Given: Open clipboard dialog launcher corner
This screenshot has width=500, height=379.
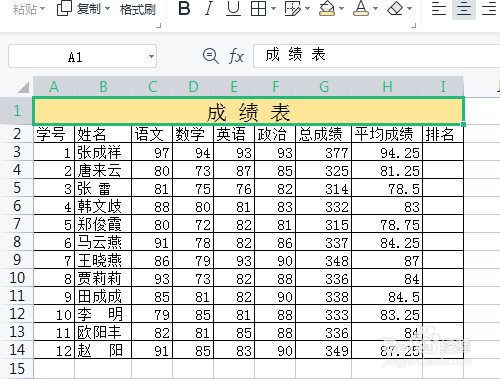Looking at the screenshot, I should pos(159,25).
